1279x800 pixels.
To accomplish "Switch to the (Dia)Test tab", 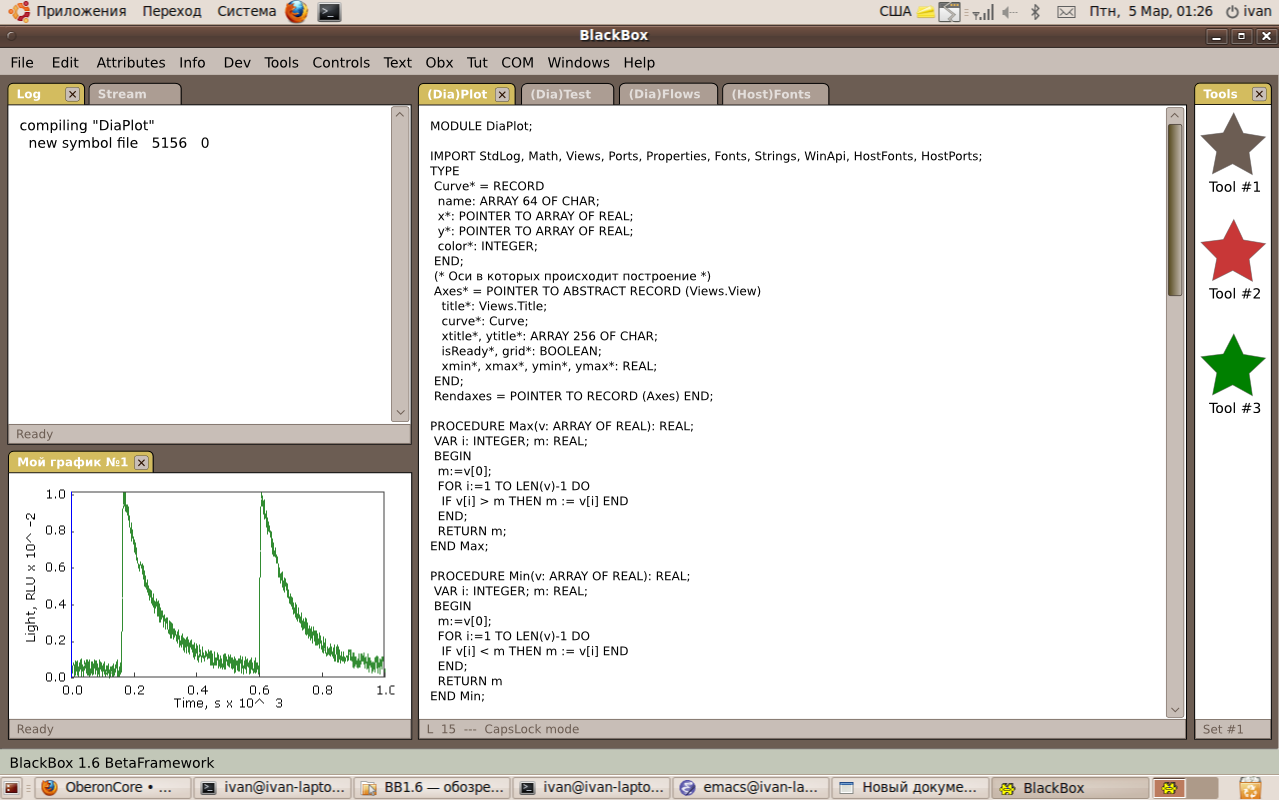I will point(561,94).
